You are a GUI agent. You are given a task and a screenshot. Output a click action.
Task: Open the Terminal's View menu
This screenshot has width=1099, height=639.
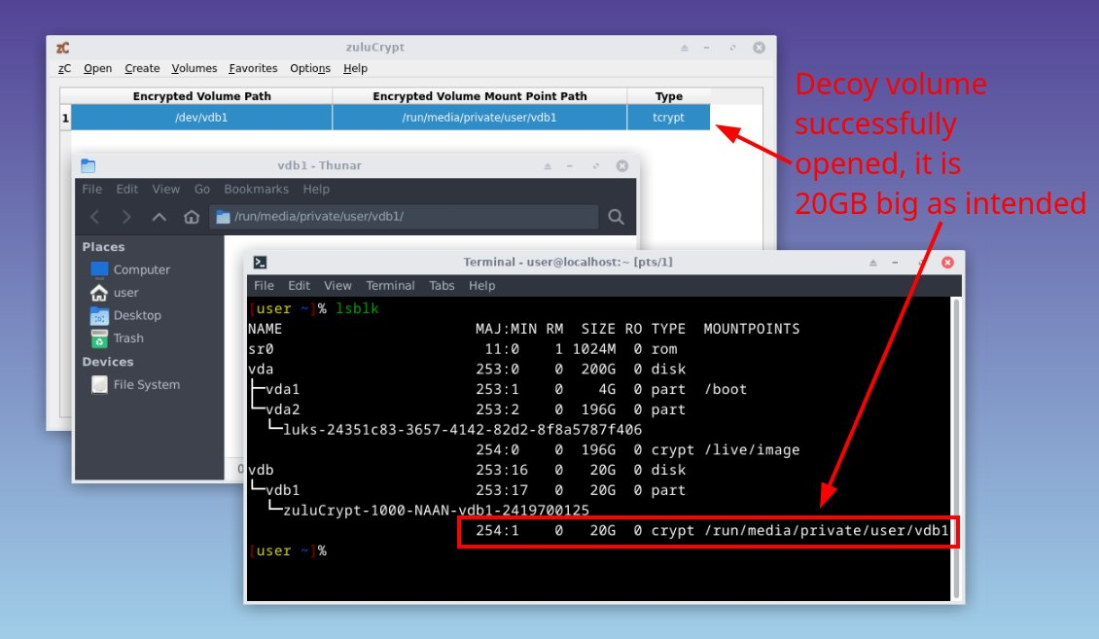[338, 286]
